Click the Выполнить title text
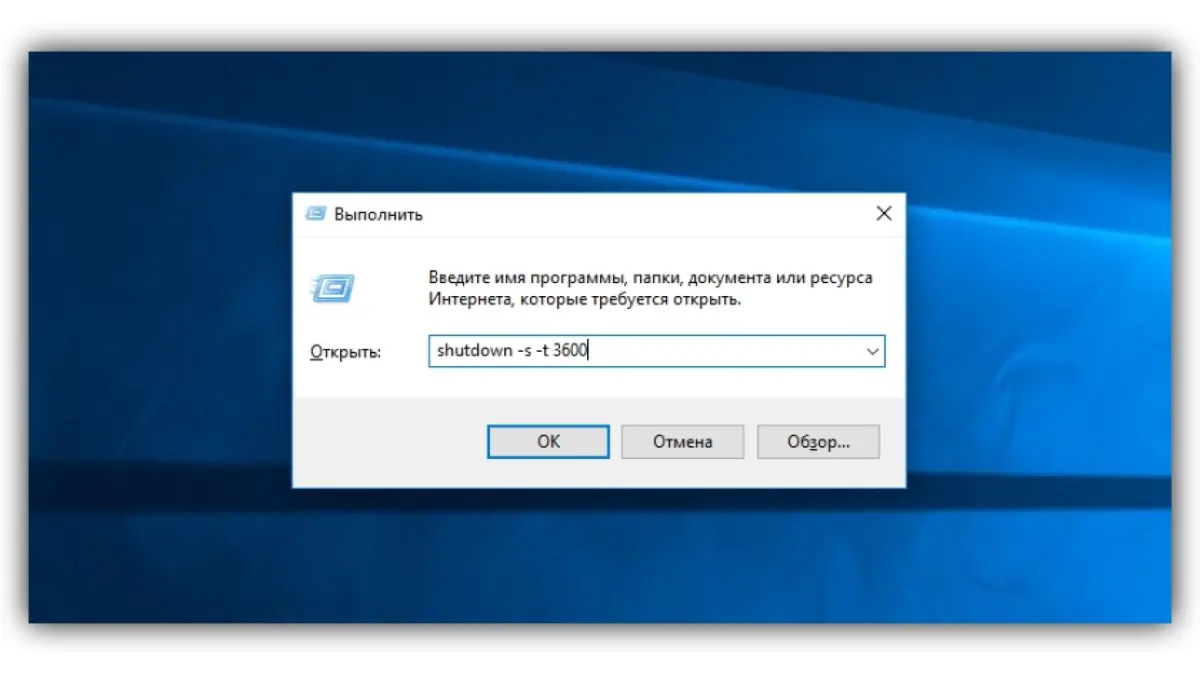Screen dimensions: 1200x675 pos(378,215)
